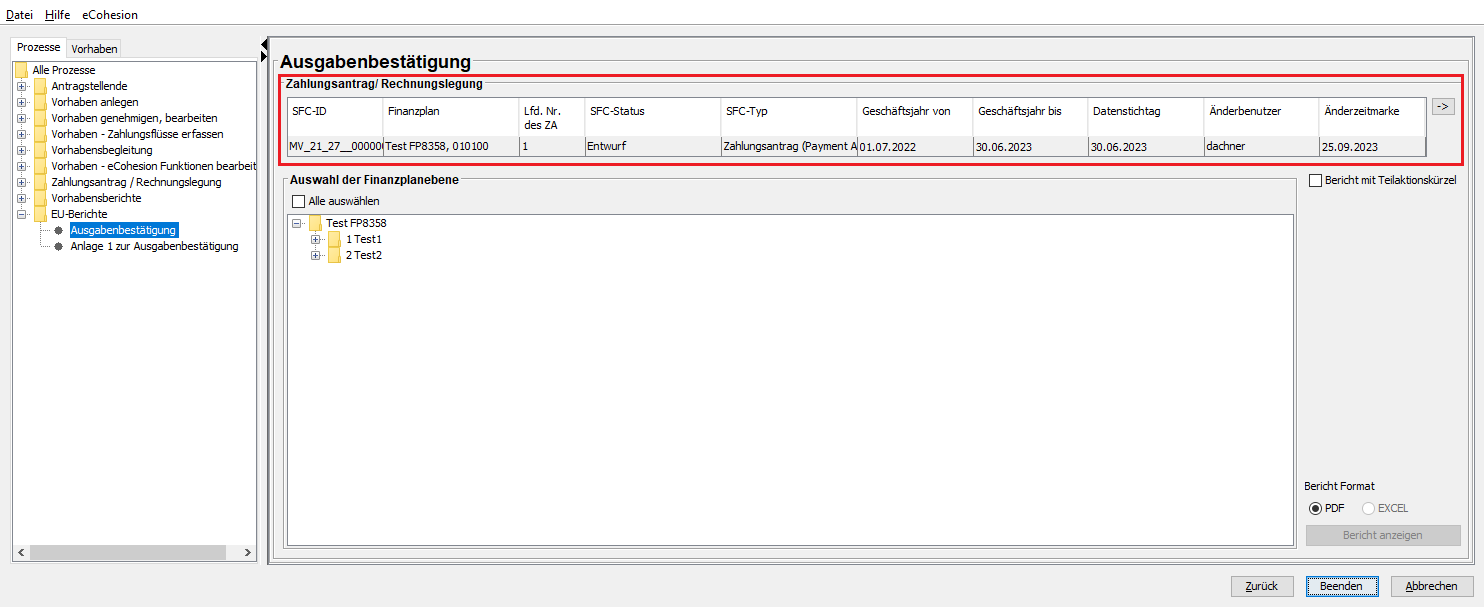
Task: Click the sidebar scrollbar left arrow
Action: coord(21,552)
